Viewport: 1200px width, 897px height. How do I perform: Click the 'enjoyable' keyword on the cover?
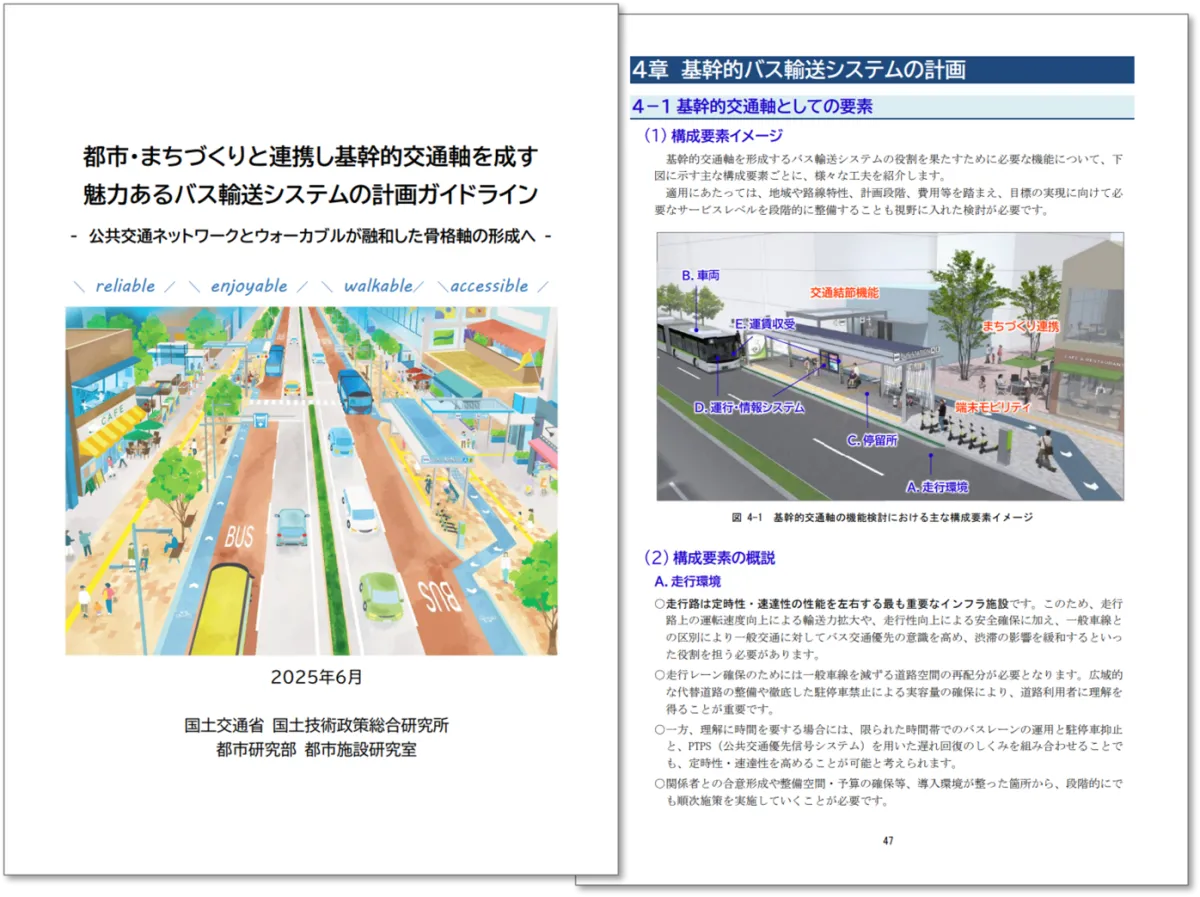249,286
